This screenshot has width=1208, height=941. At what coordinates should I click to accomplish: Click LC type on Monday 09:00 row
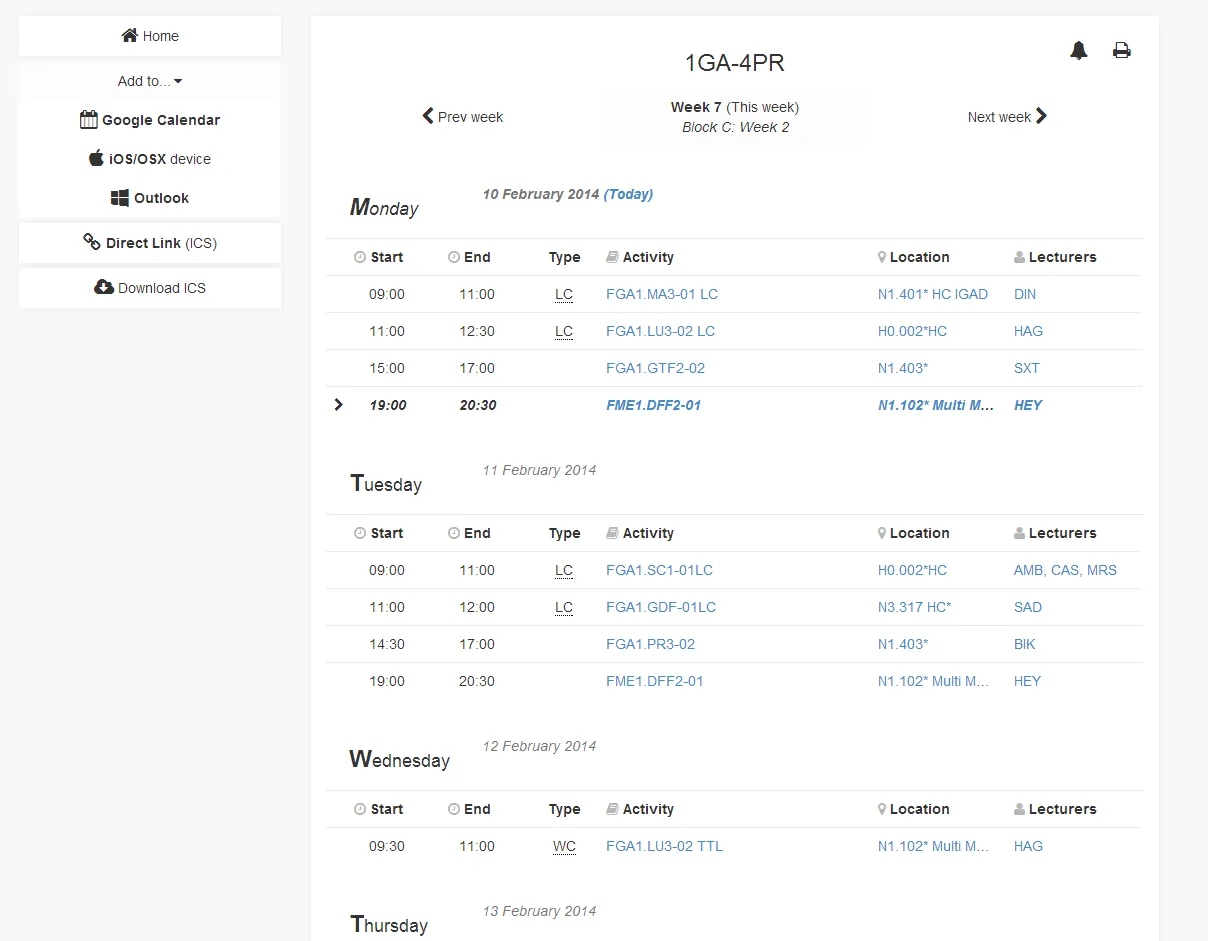click(x=564, y=294)
